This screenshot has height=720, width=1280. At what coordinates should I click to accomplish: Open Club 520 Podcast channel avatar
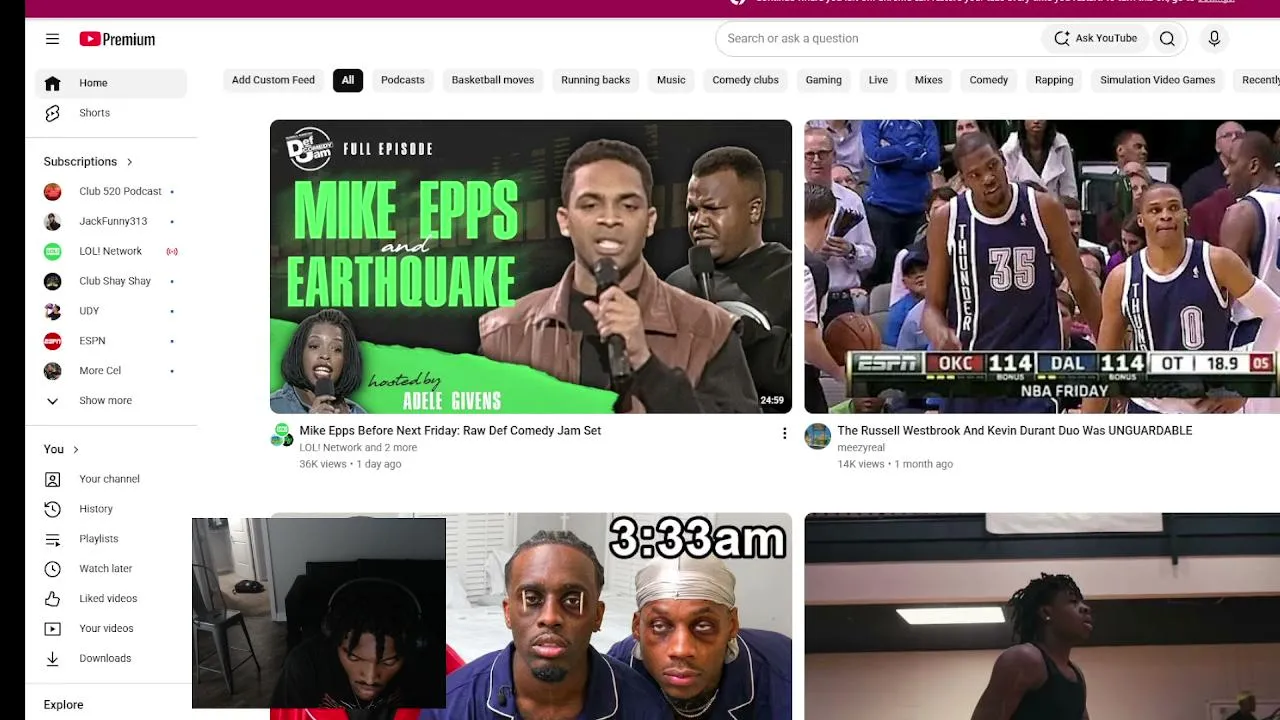click(x=53, y=191)
